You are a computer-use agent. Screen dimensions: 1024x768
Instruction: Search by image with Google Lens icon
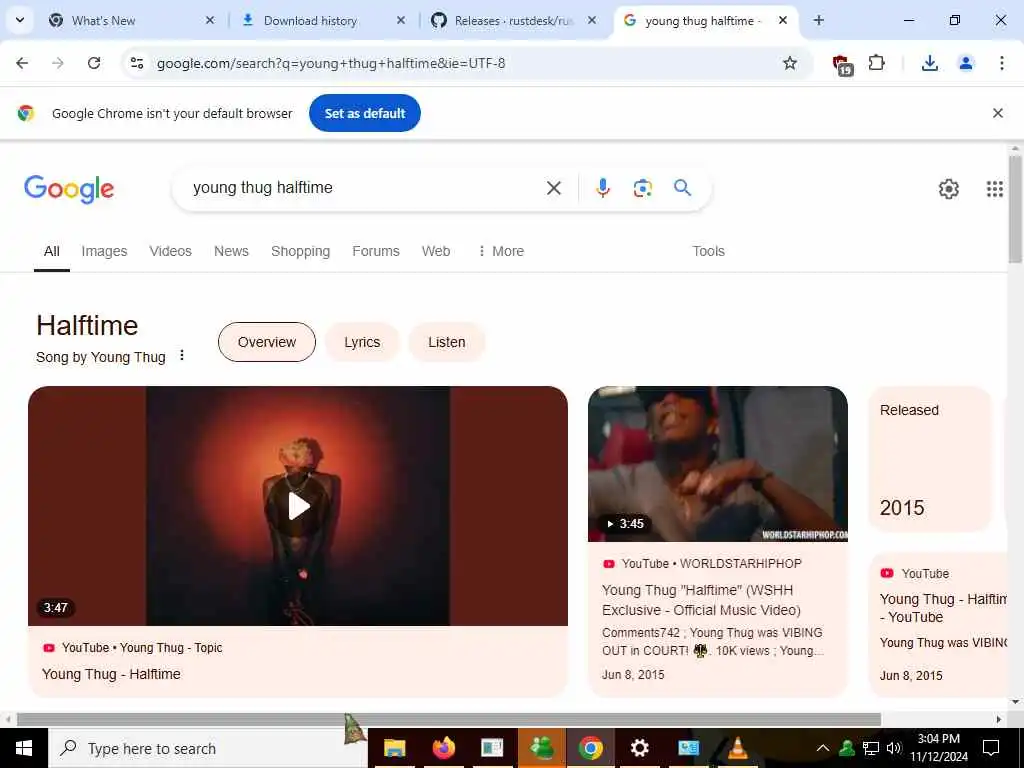point(643,188)
